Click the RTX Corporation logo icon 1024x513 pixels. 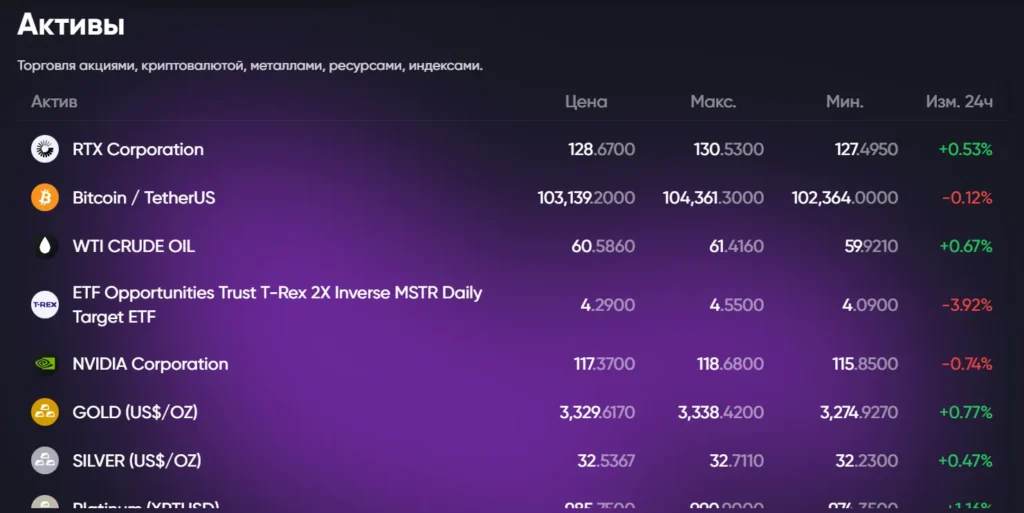click(45, 150)
